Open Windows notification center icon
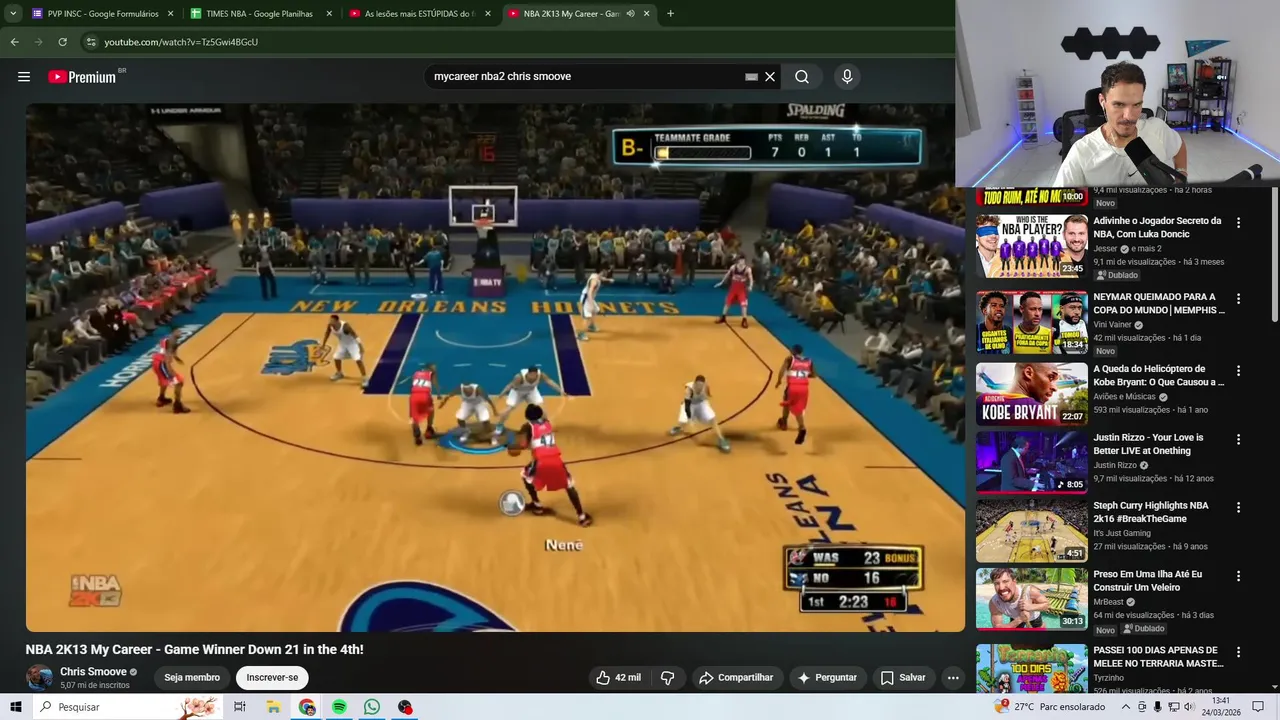1280x720 pixels. (1258, 707)
